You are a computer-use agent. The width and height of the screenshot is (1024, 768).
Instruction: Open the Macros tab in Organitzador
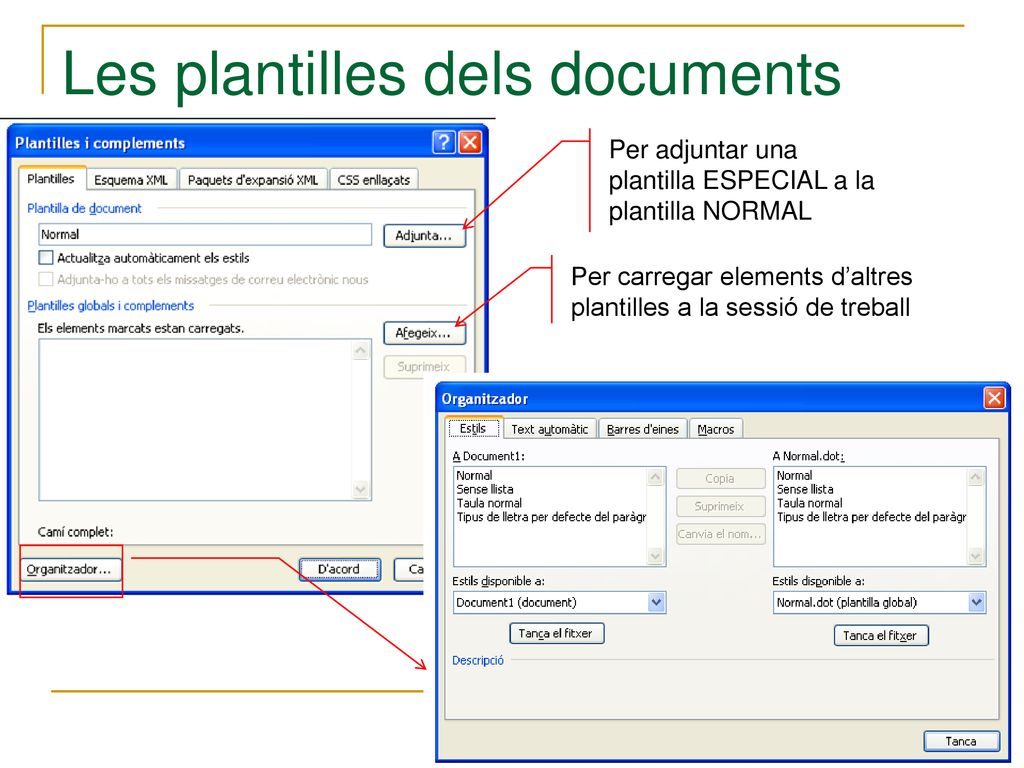[716, 429]
